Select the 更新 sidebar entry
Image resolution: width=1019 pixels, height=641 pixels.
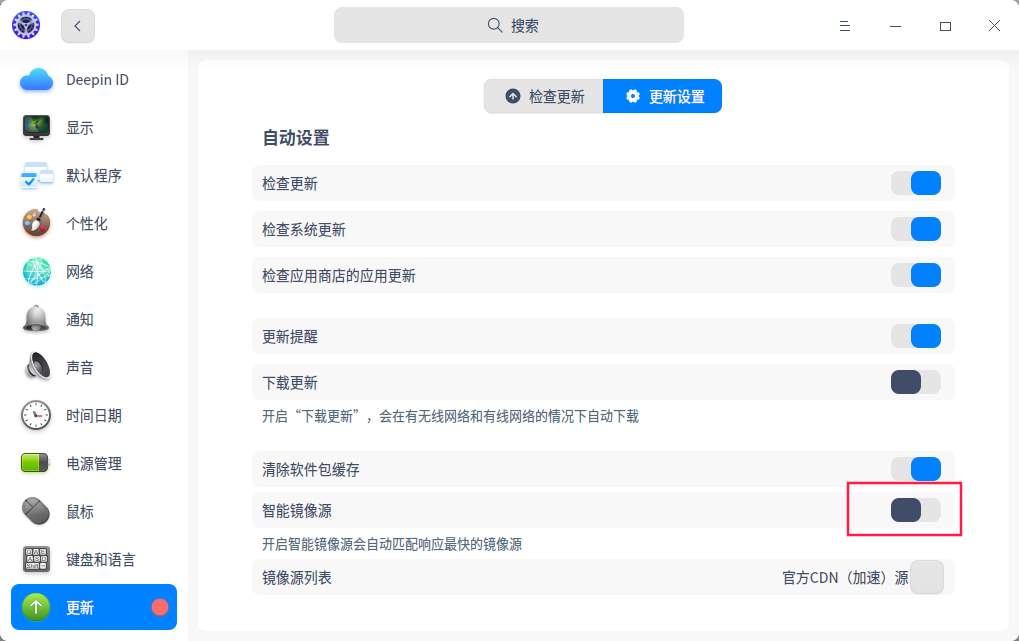94,607
